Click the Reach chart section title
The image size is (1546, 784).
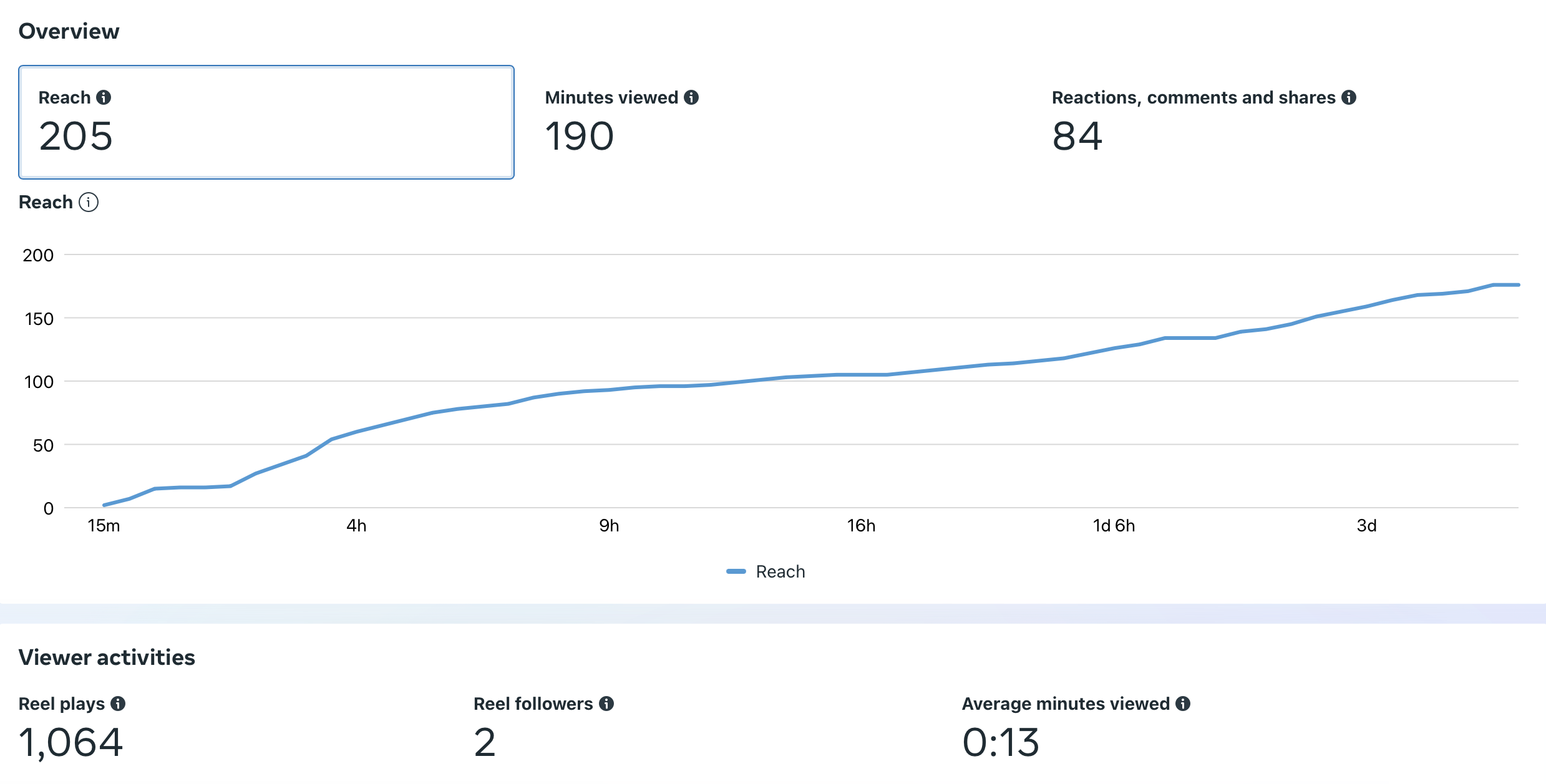46,202
